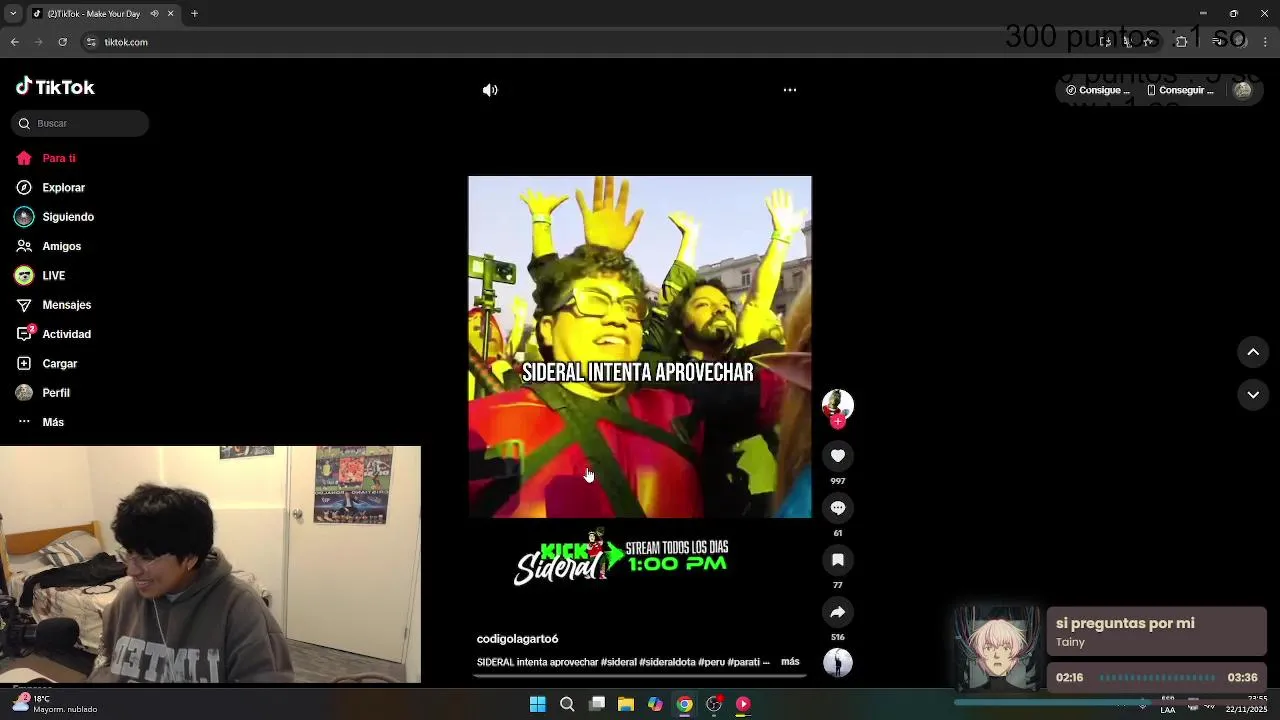Viewport: 1280px width, 720px height.
Task: Open the weather widget showing 18°C
Action: coord(55,704)
